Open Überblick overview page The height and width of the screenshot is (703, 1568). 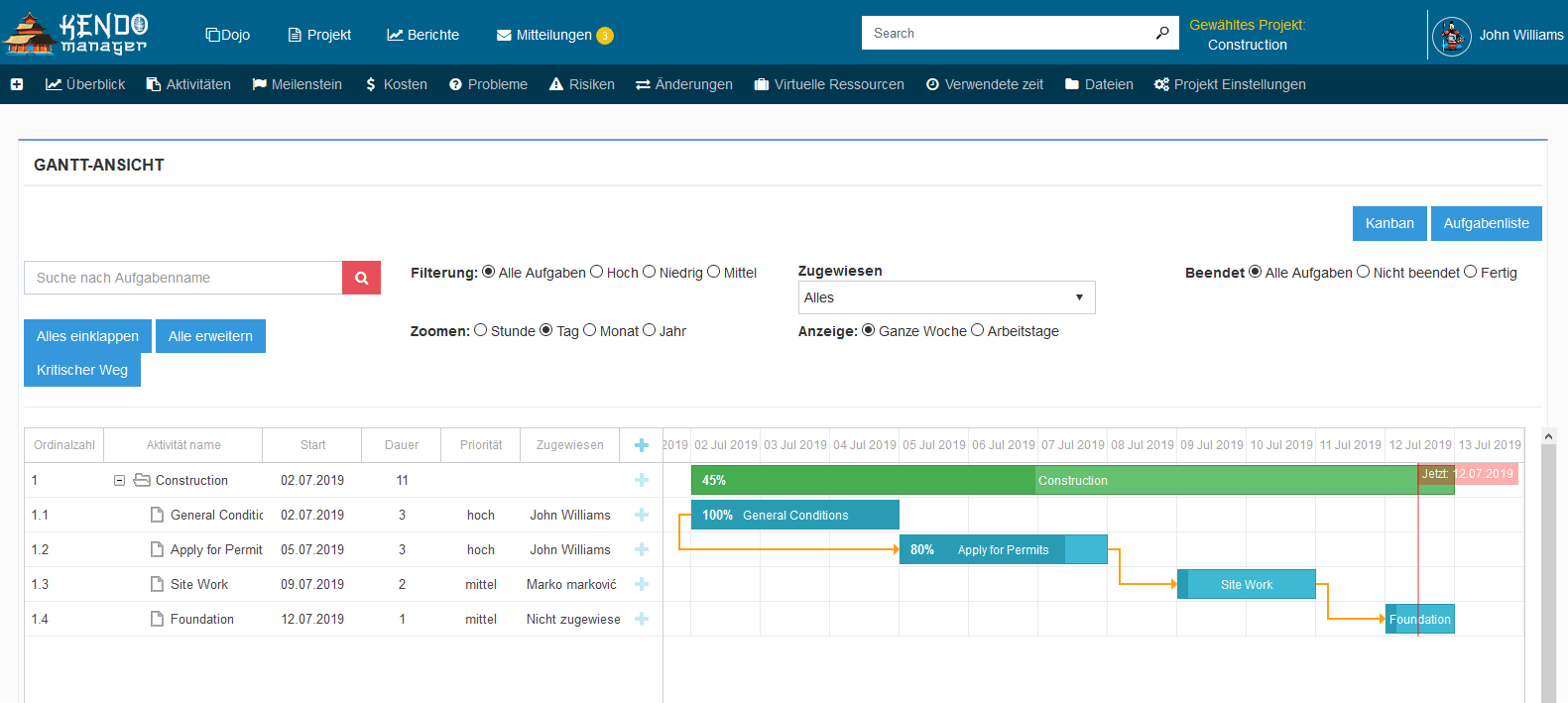pos(85,84)
